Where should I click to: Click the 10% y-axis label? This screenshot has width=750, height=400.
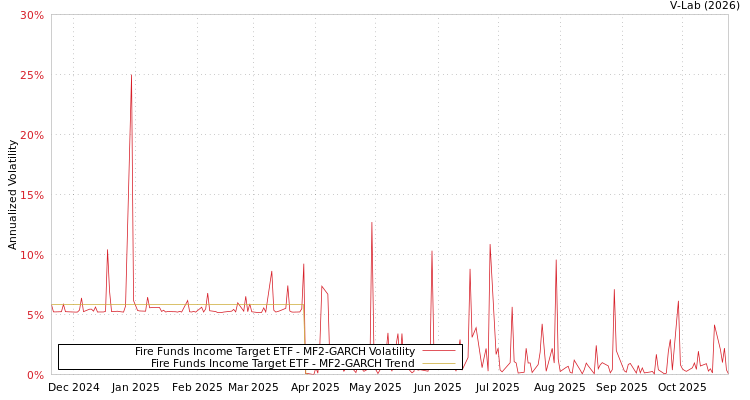(x=32, y=256)
